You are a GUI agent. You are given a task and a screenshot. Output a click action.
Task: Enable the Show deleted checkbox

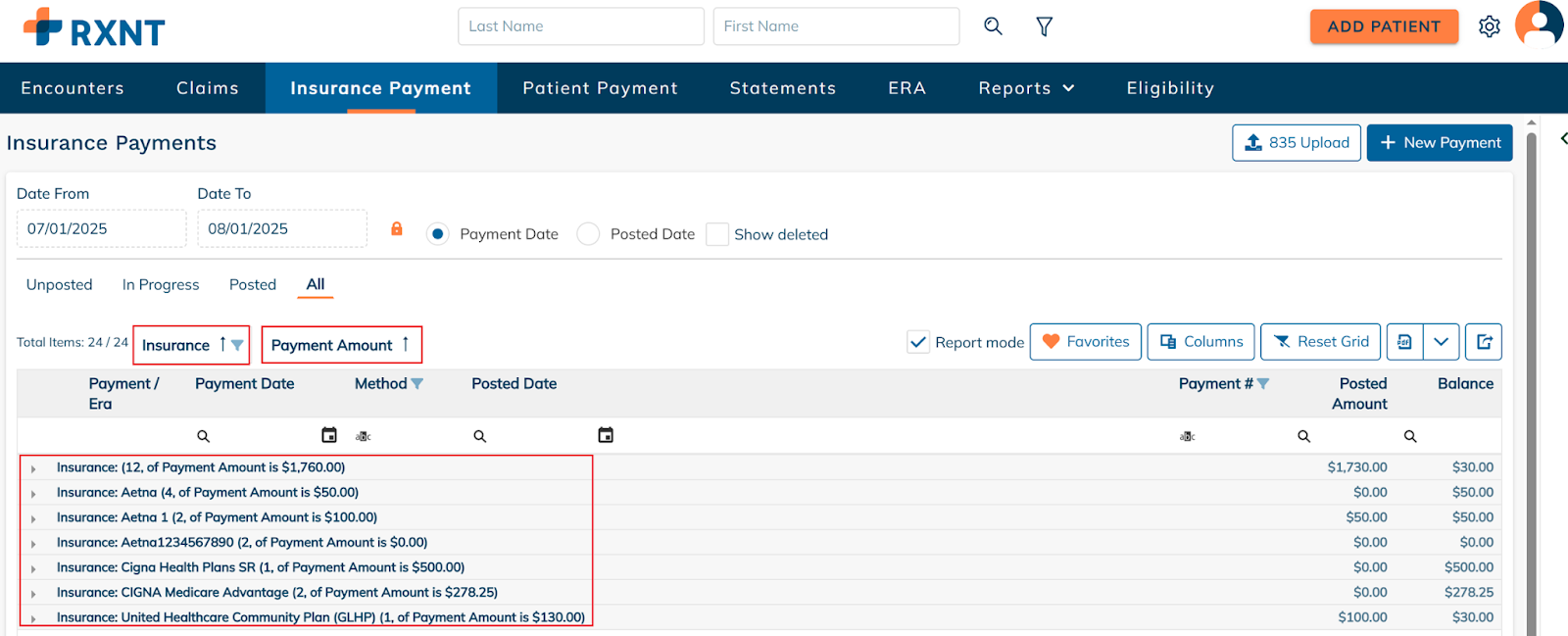click(x=717, y=234)
